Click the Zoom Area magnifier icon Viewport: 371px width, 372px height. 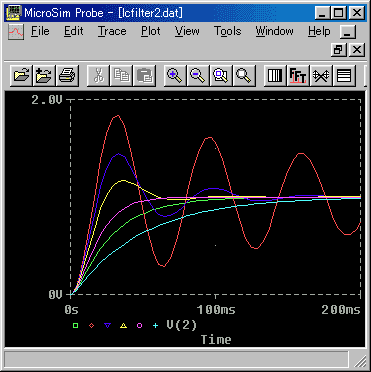tap(221, 75)
